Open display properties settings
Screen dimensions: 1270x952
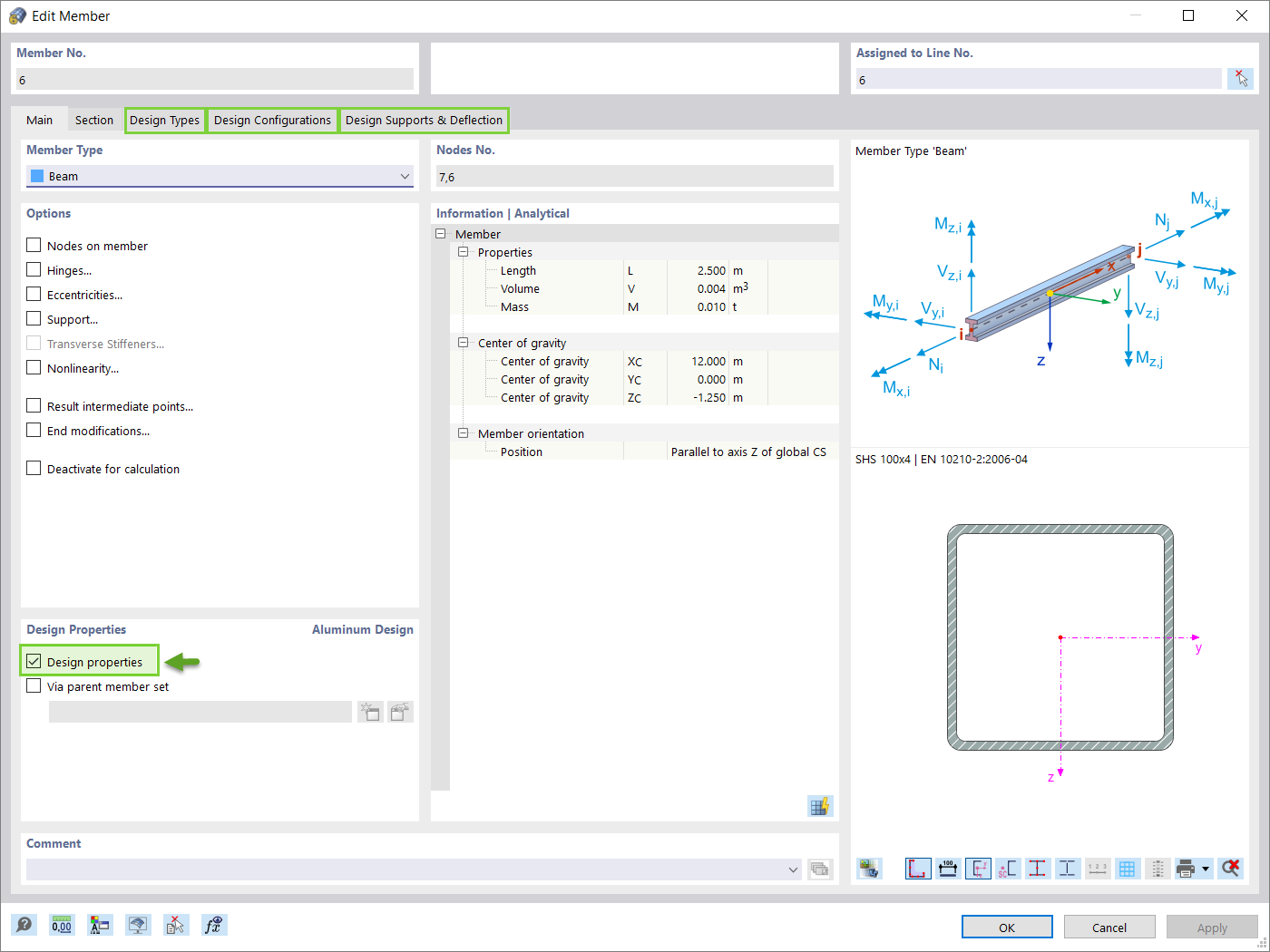point(100,925)
